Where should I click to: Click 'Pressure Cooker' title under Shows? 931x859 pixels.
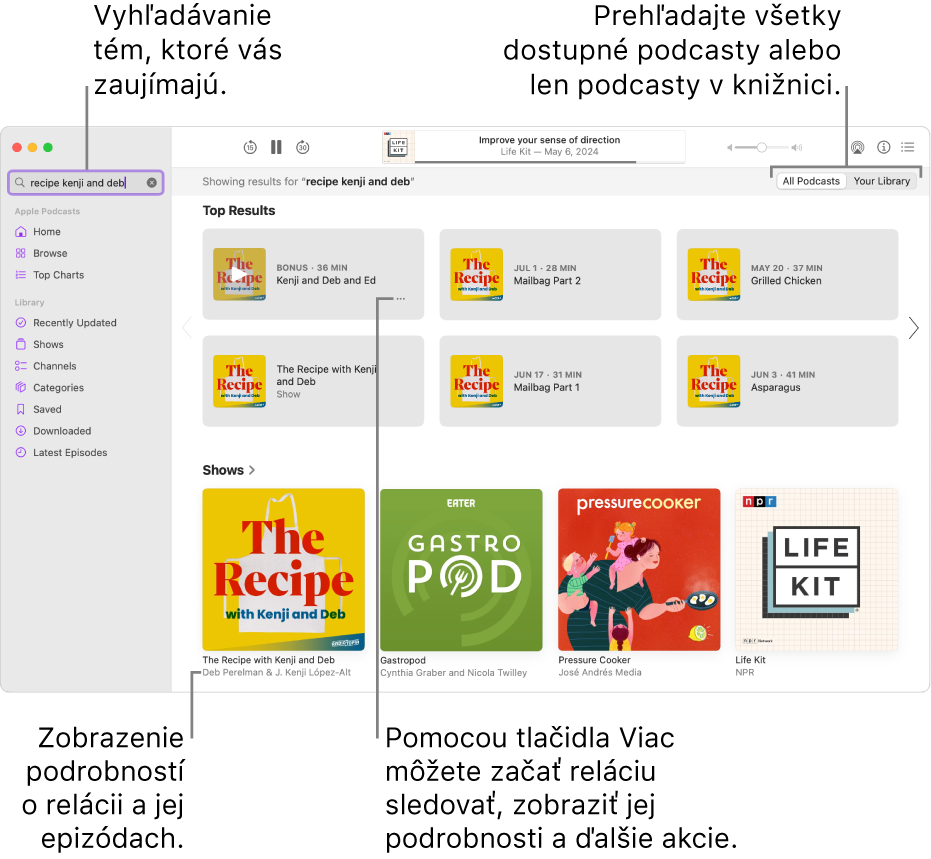point(594,660)
